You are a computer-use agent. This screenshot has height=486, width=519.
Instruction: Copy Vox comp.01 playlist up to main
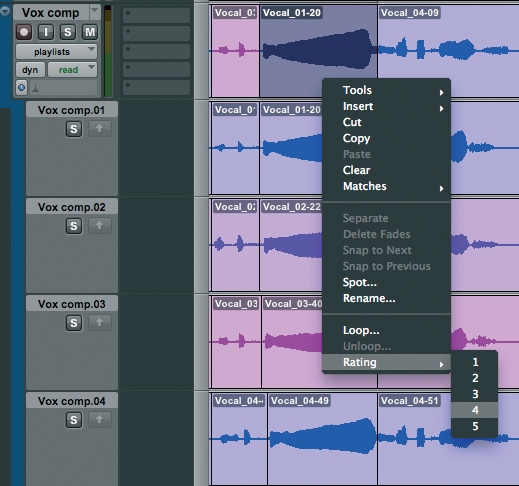(100, 129)
